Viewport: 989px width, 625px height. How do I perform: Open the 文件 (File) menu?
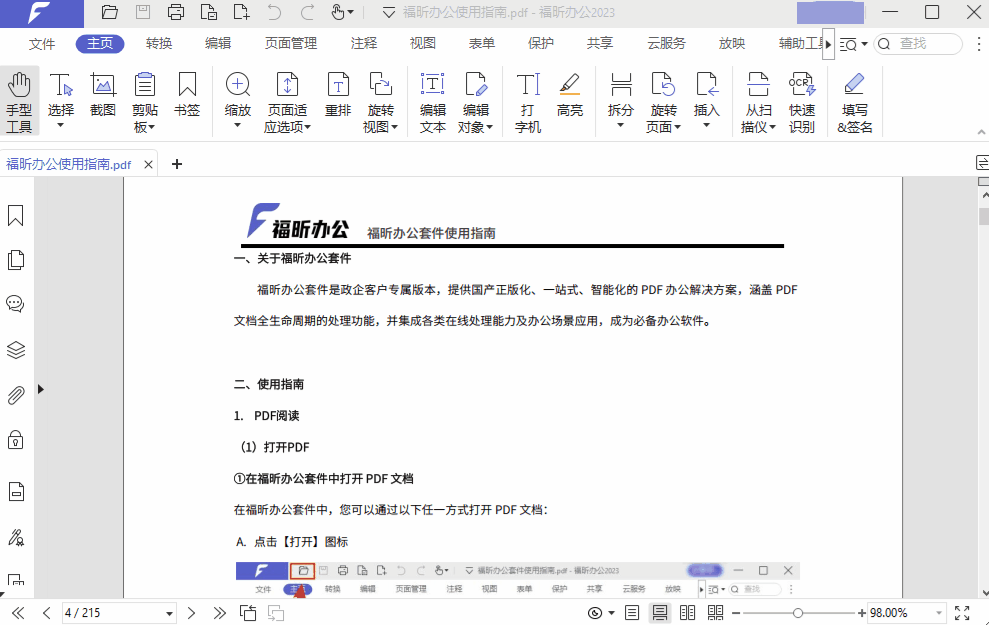41,44
